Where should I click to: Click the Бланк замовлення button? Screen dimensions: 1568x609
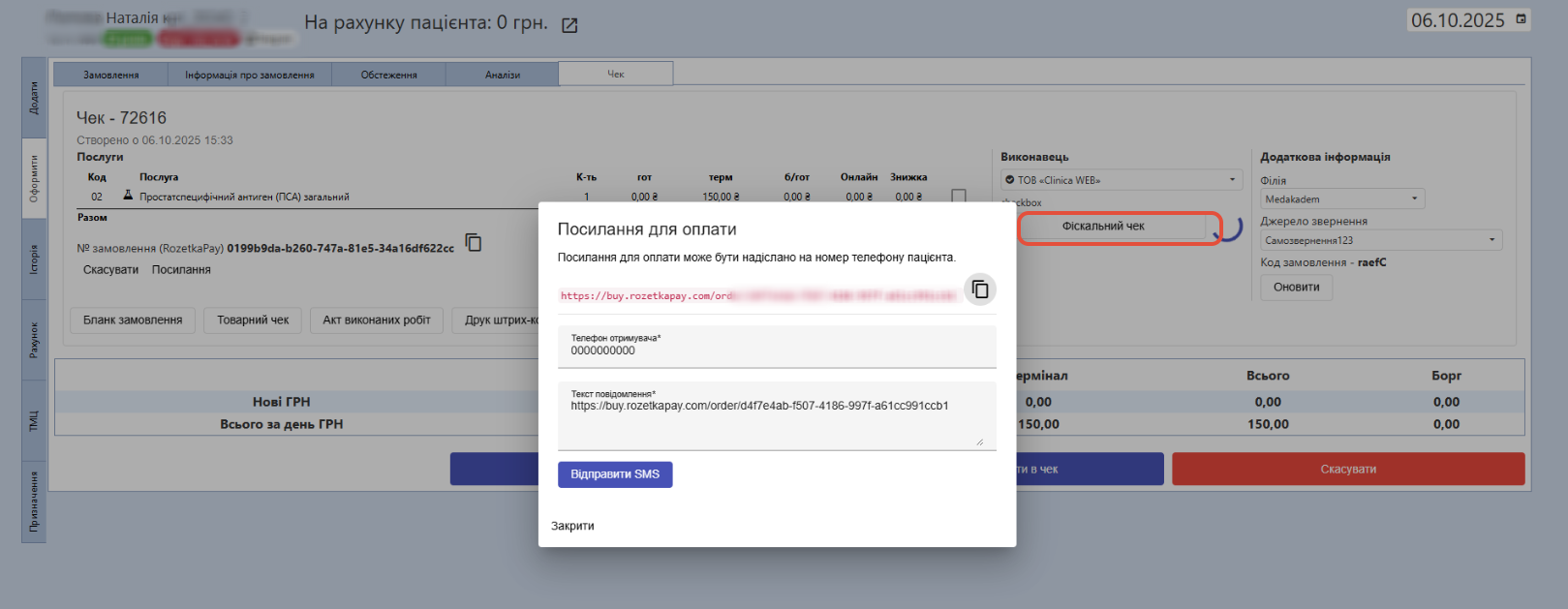133,320
